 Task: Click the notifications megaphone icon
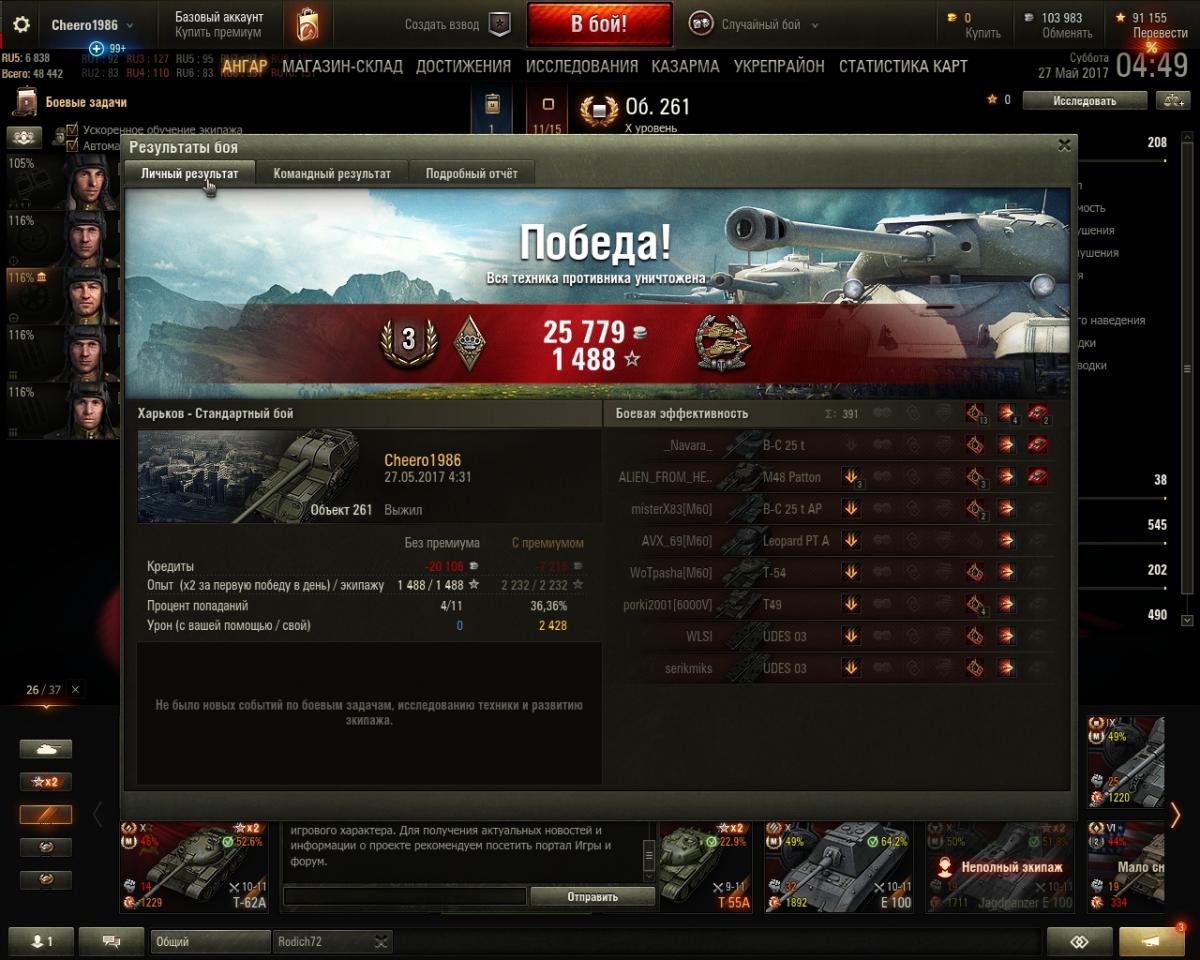[x=1152, y=941]
